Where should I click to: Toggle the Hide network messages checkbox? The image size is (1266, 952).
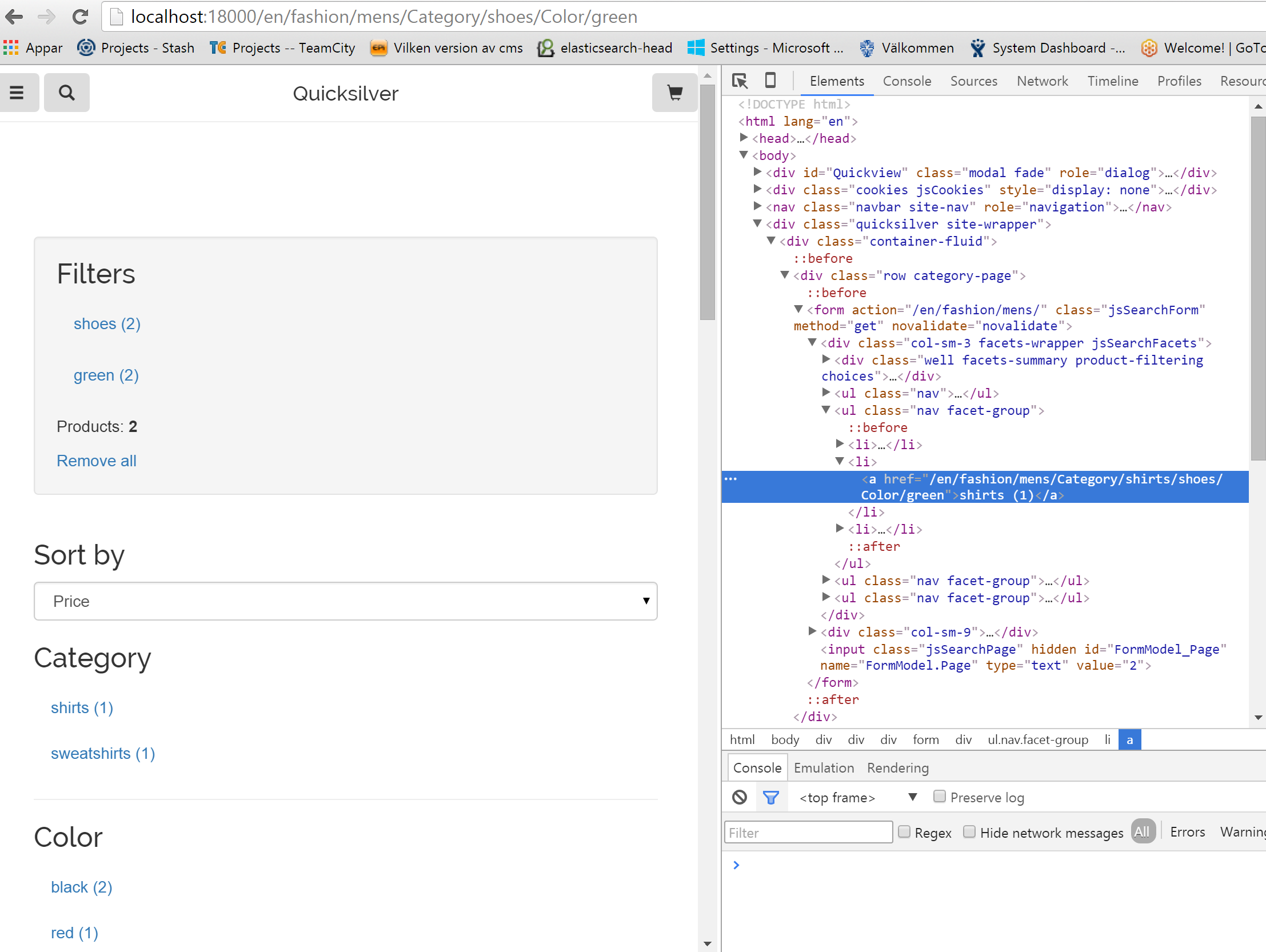(x=968, y=832)
